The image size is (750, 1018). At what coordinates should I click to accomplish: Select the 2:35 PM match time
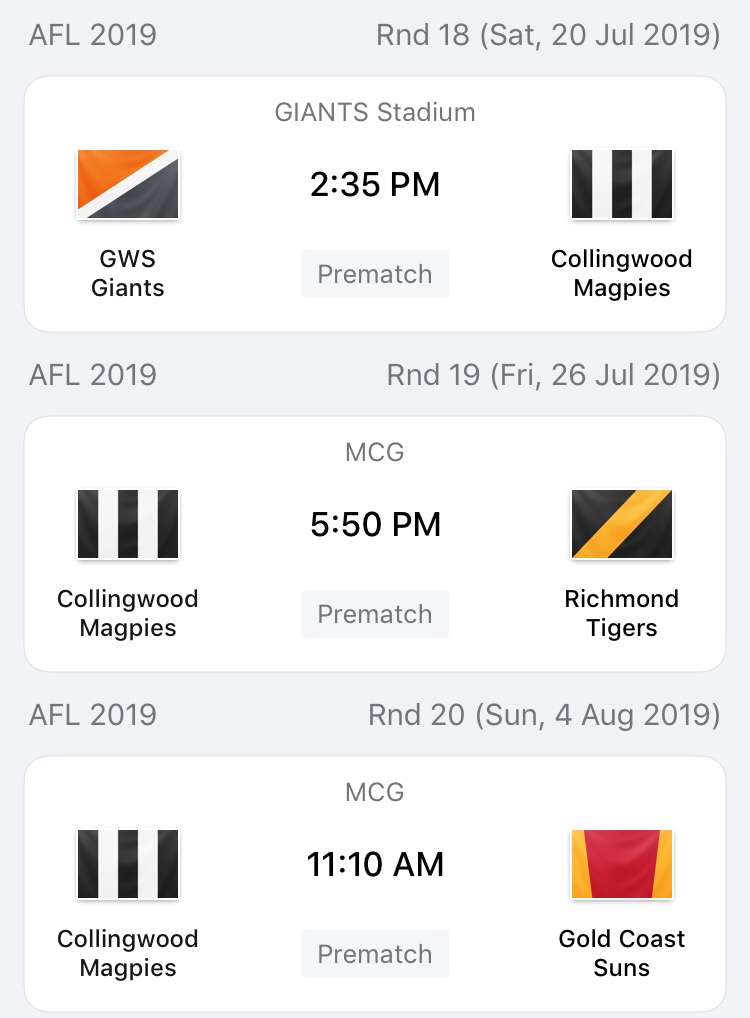[375, 185]
